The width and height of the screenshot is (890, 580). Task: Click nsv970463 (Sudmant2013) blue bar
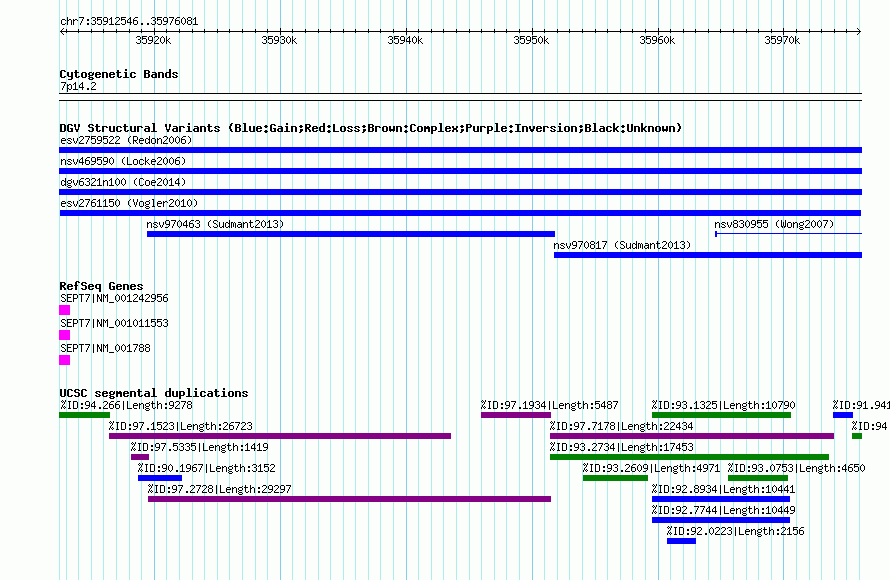351,234
